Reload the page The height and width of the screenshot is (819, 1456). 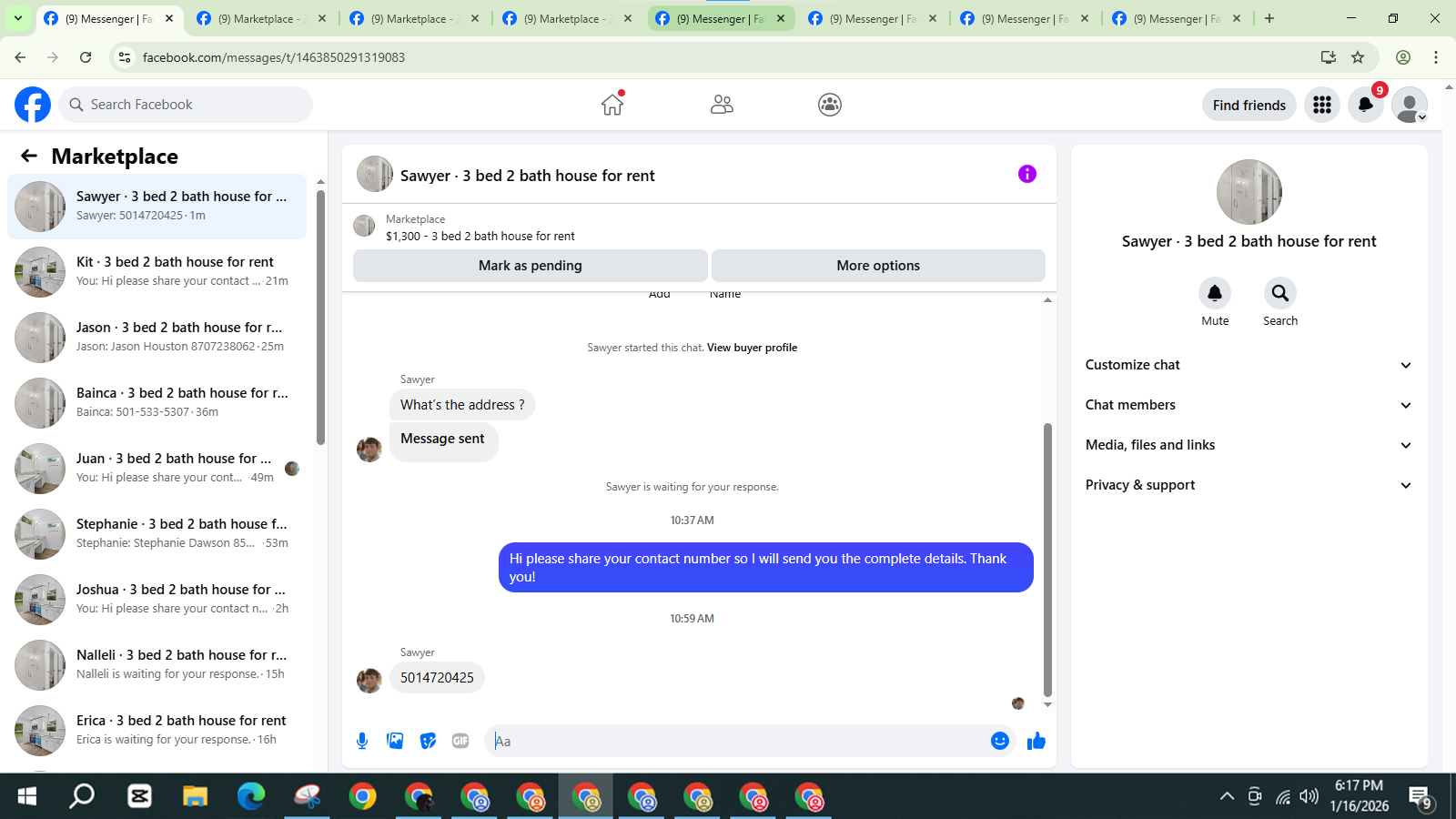pyautogui.click(x=86, y=57)
